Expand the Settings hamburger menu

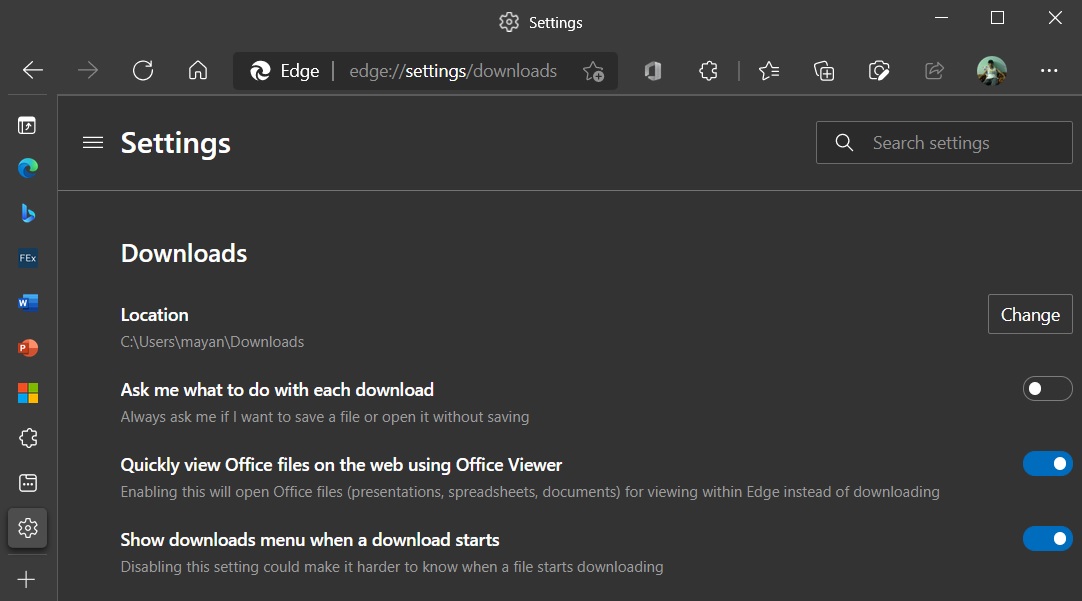click(93, 143)
